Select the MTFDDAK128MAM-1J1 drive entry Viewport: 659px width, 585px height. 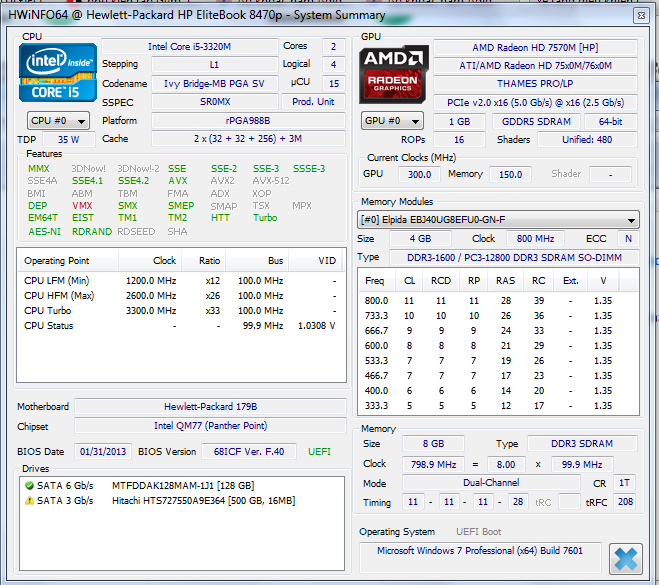182,486
